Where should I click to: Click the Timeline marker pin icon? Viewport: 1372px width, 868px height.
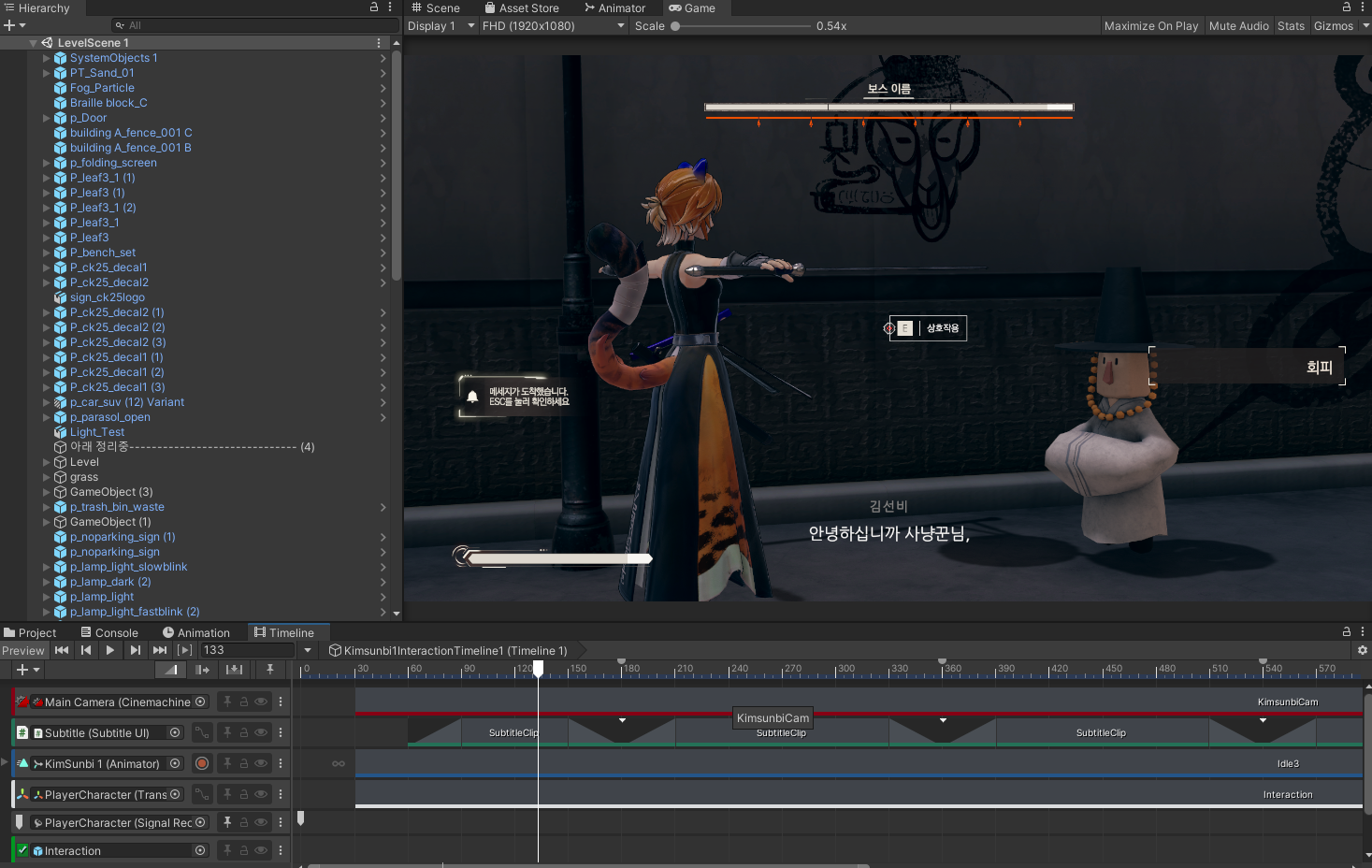coord(270,670)
